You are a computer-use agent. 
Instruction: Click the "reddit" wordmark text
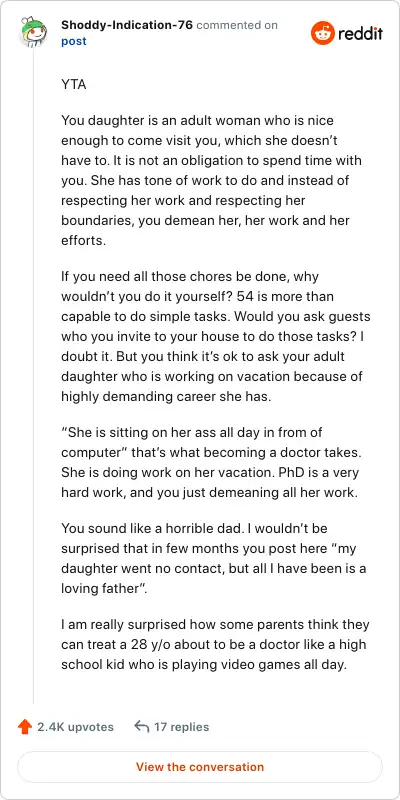[360, 34]
